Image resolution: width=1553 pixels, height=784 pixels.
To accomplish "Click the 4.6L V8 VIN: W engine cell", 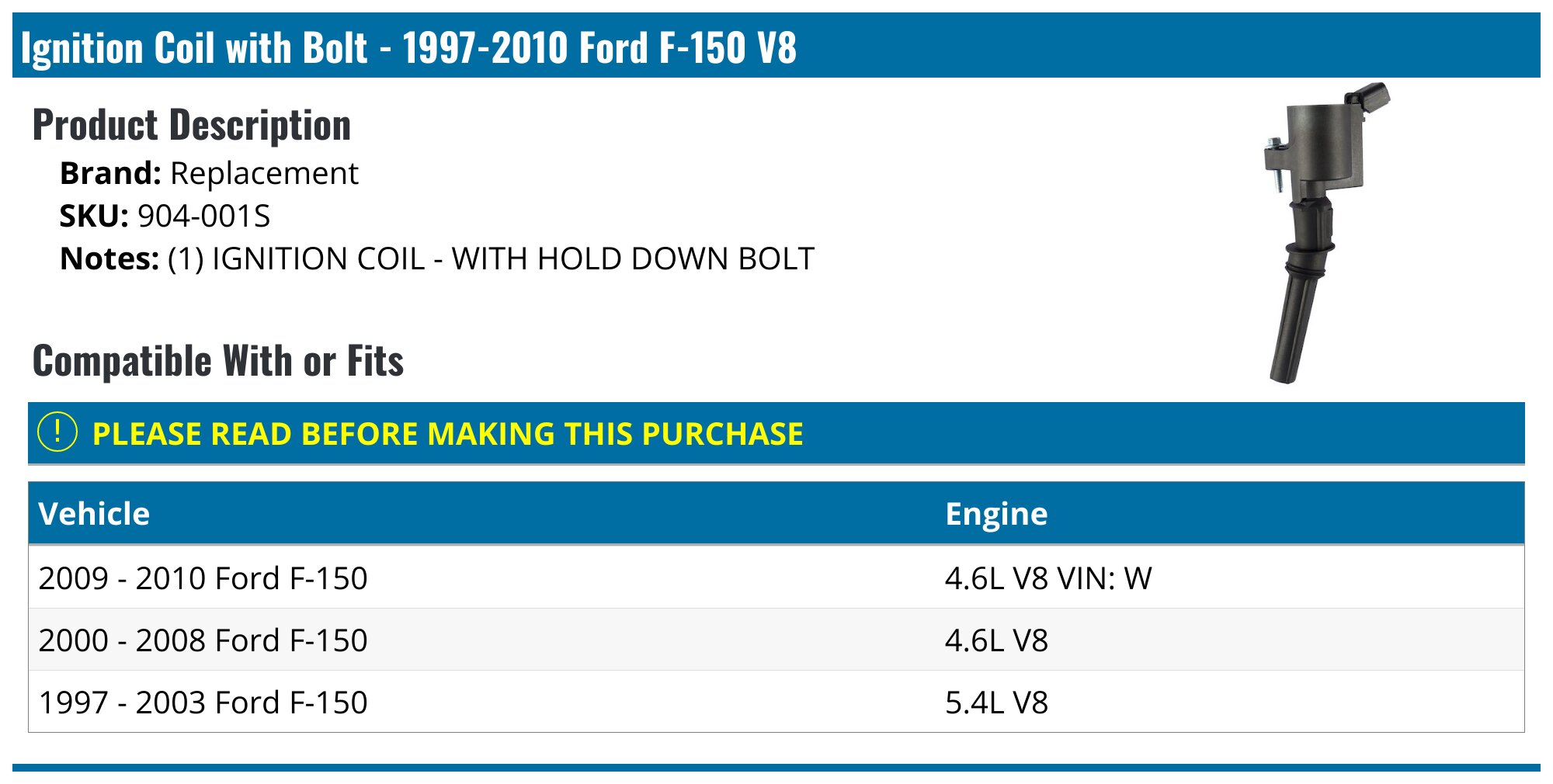I will pos(1047,578).
